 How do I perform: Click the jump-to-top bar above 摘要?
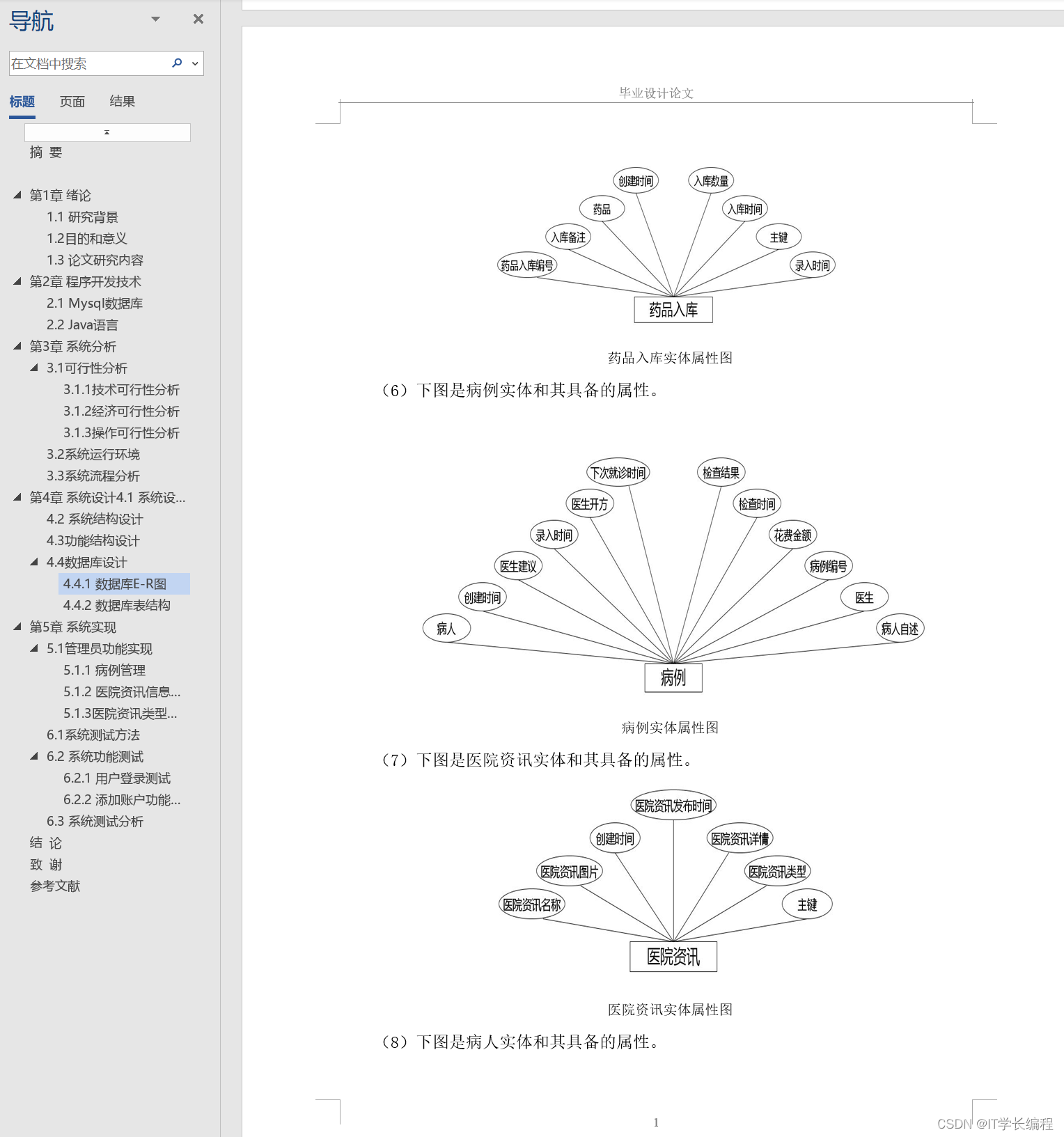pyautogui.click(x=107, y=132)
